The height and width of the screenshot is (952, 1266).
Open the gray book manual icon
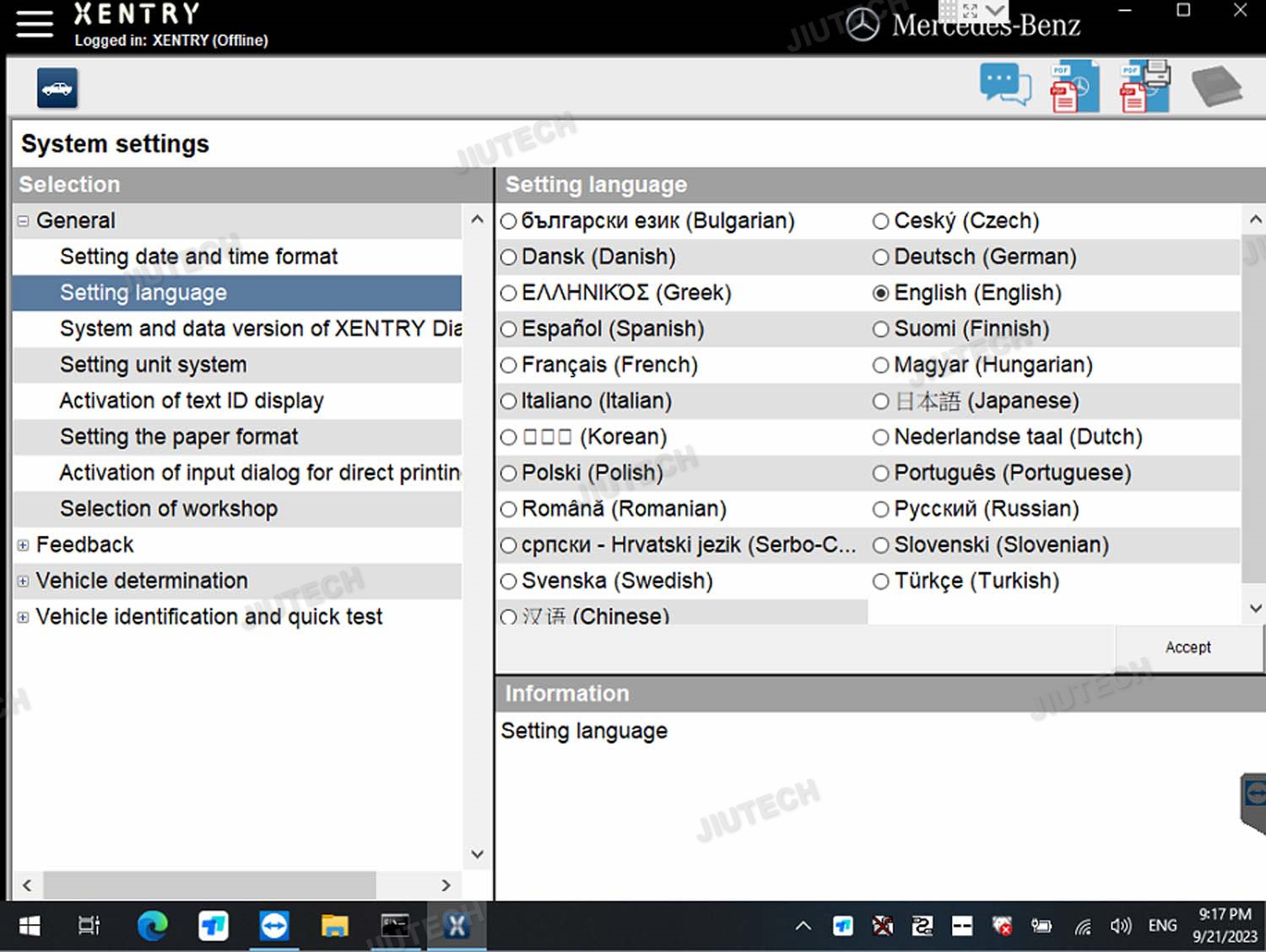pyautogui.click(x=1215, y=86)
